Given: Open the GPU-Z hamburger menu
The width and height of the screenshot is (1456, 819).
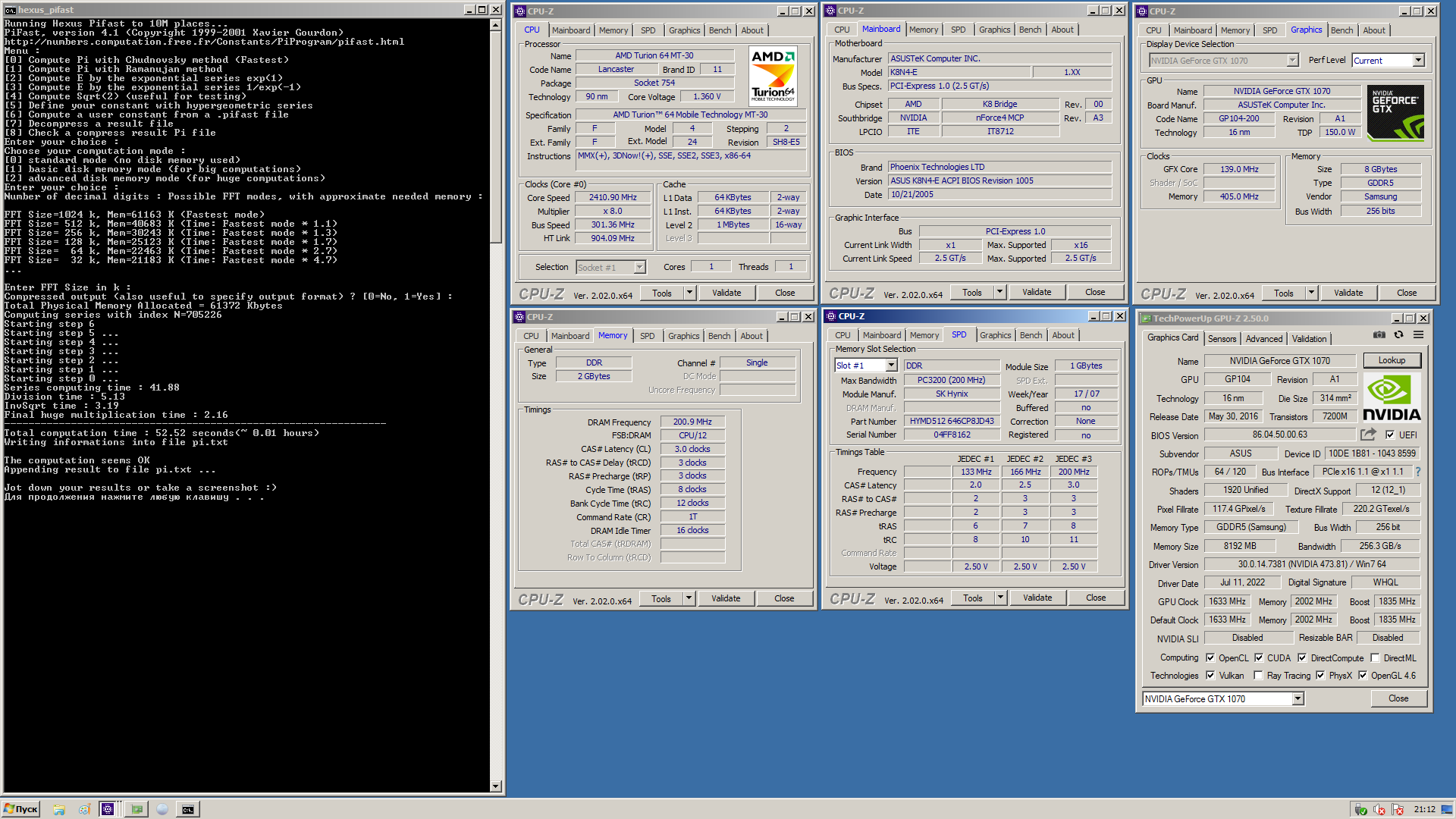Looking at the screenshot, I should click(x=1418, y=335).
